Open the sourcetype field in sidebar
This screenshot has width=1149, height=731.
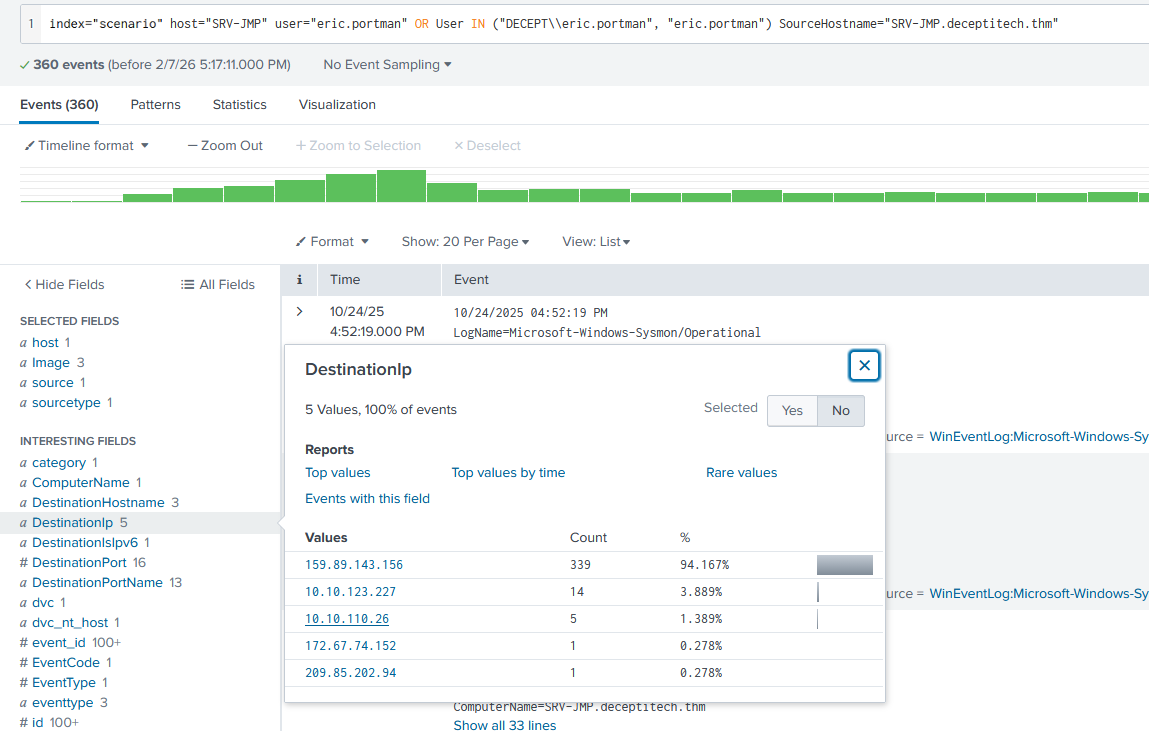click(x=66, y=402)
